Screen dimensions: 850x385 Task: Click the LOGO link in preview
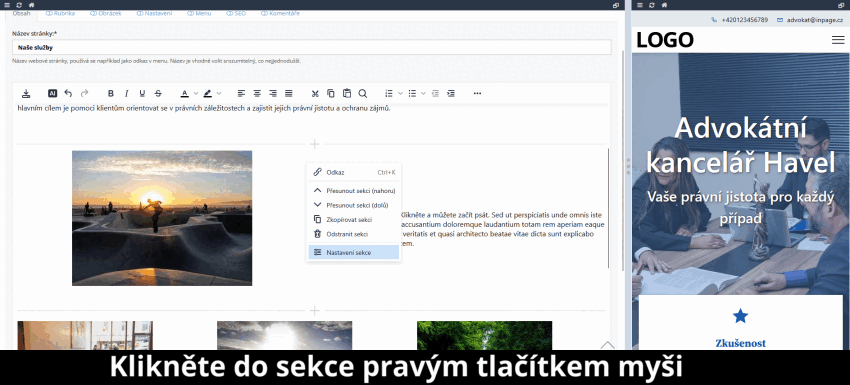(x=665, y=40)
